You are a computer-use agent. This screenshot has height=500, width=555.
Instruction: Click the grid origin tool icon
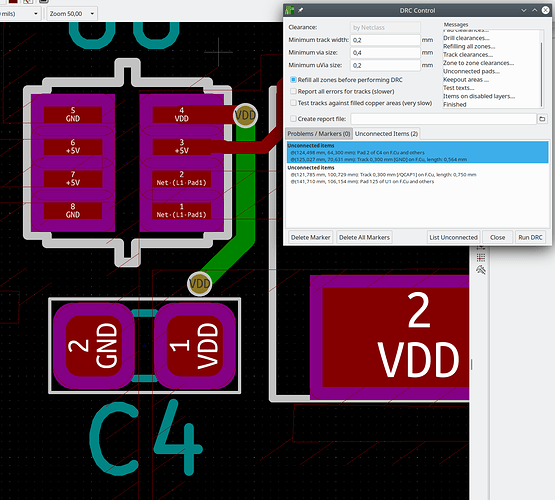click(x=481, y=257)
